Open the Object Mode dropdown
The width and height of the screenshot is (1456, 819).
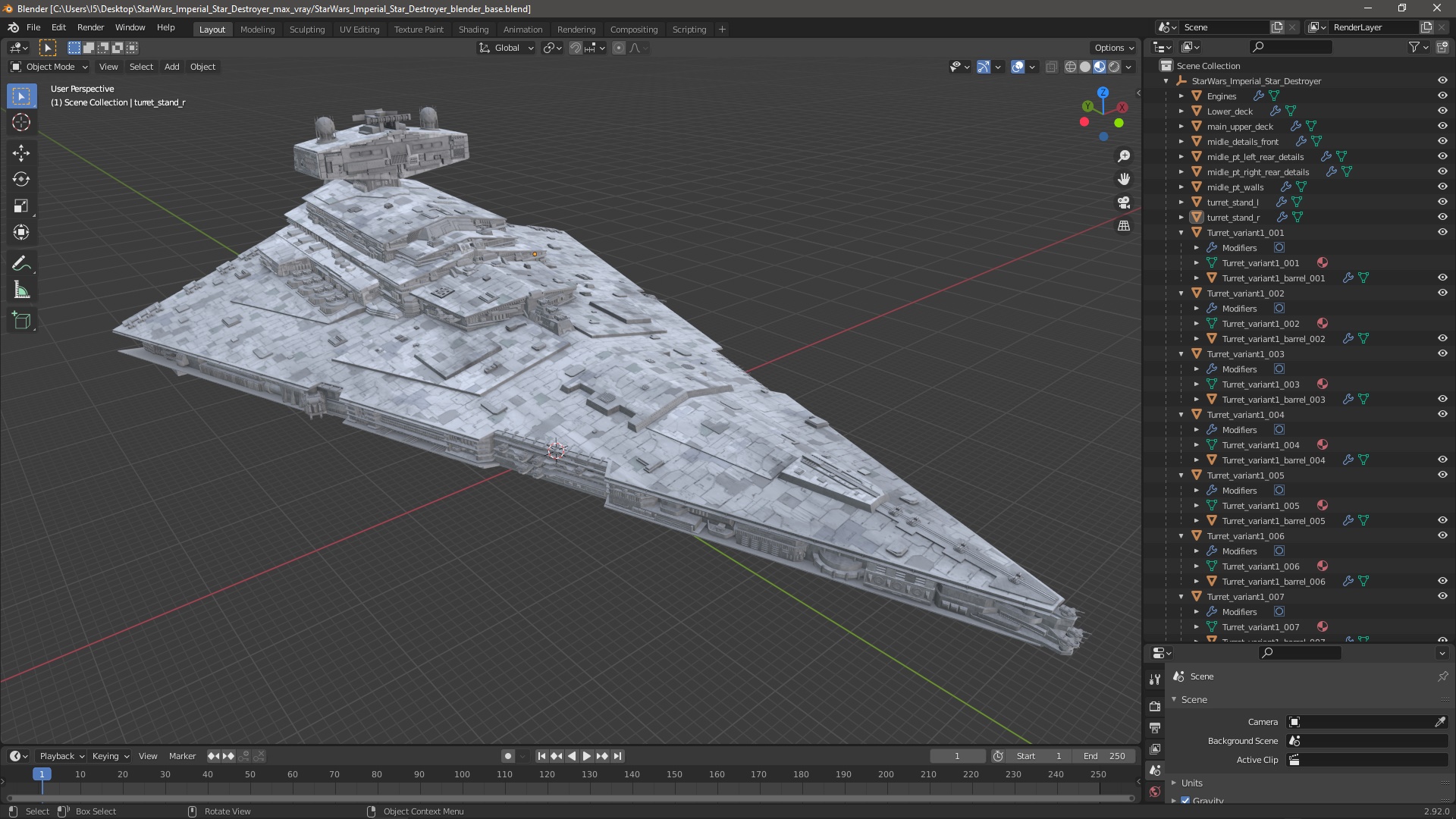[x=50, y=67]
